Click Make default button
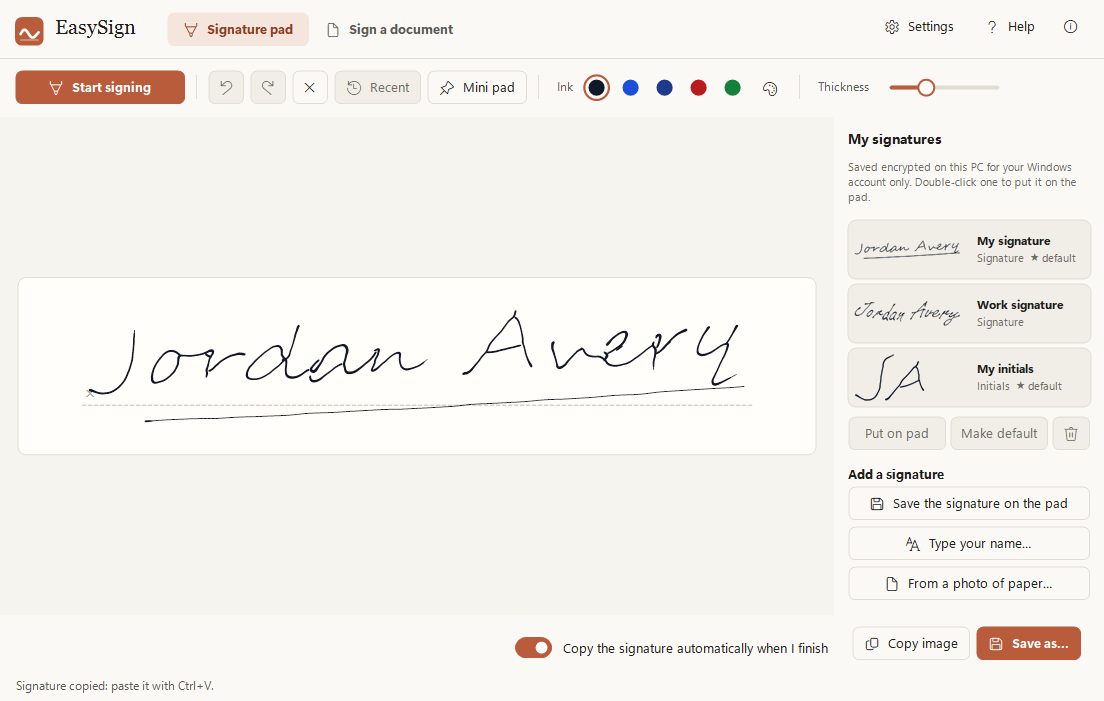 [999, 434]
